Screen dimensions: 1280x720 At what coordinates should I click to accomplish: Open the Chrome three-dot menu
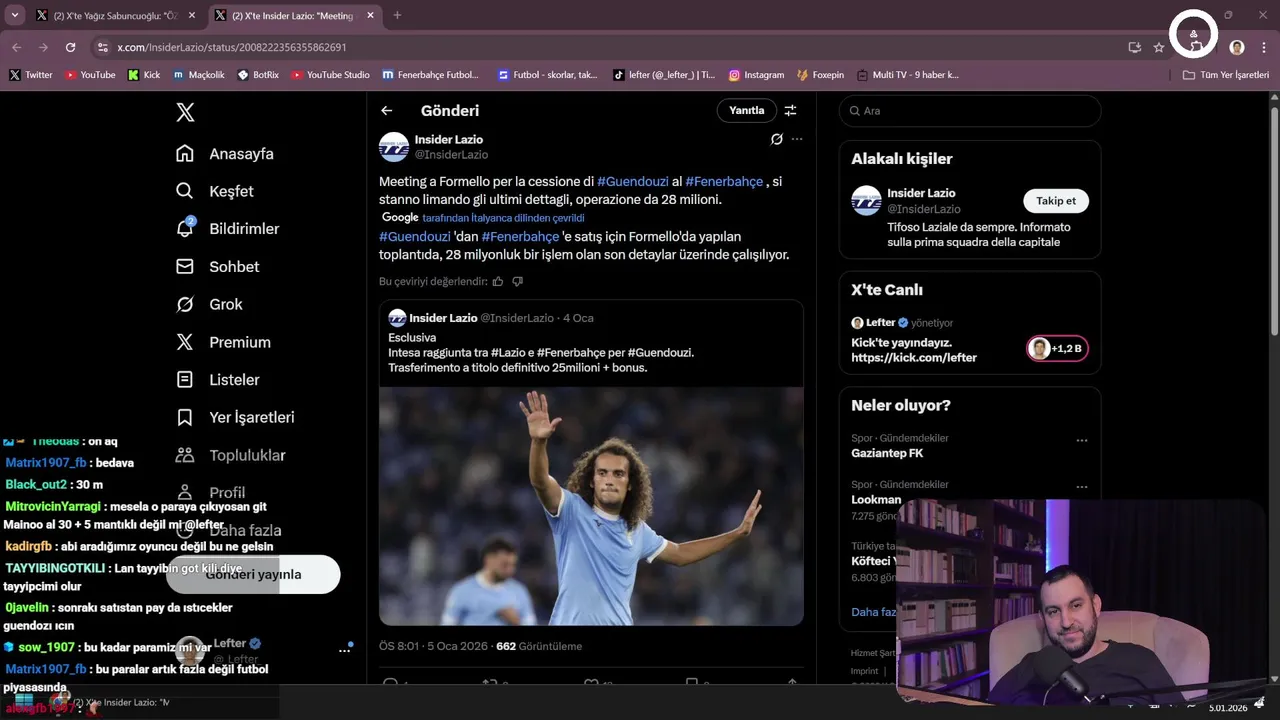tap(1264, 47)
